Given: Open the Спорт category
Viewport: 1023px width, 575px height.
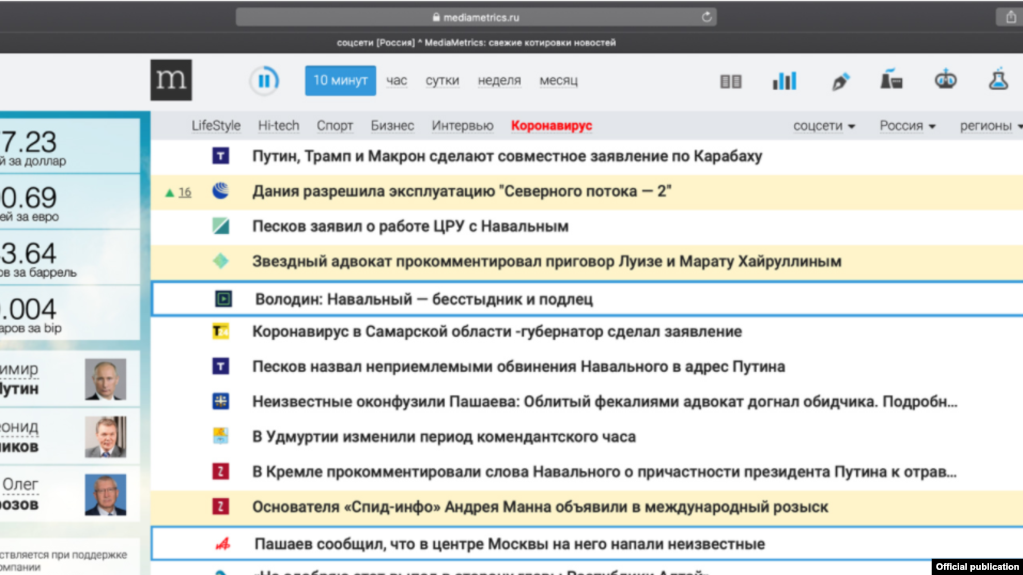Looking at the screenshot, I should (x=335, y=125).
